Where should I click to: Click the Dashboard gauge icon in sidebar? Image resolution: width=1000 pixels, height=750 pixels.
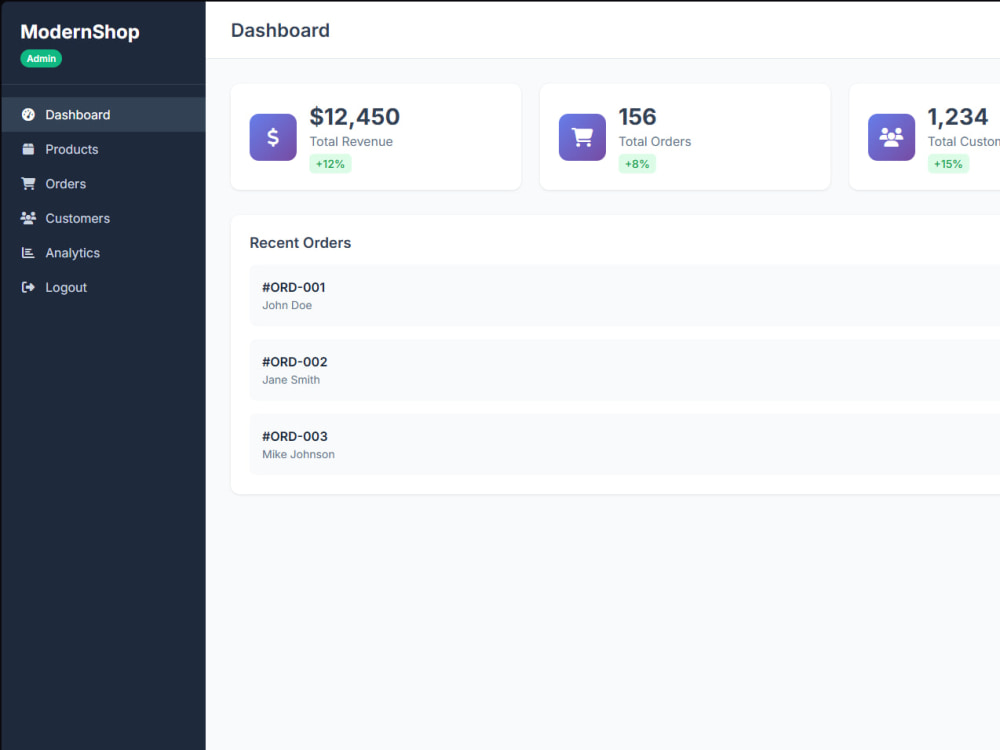[x=28, y=115]
